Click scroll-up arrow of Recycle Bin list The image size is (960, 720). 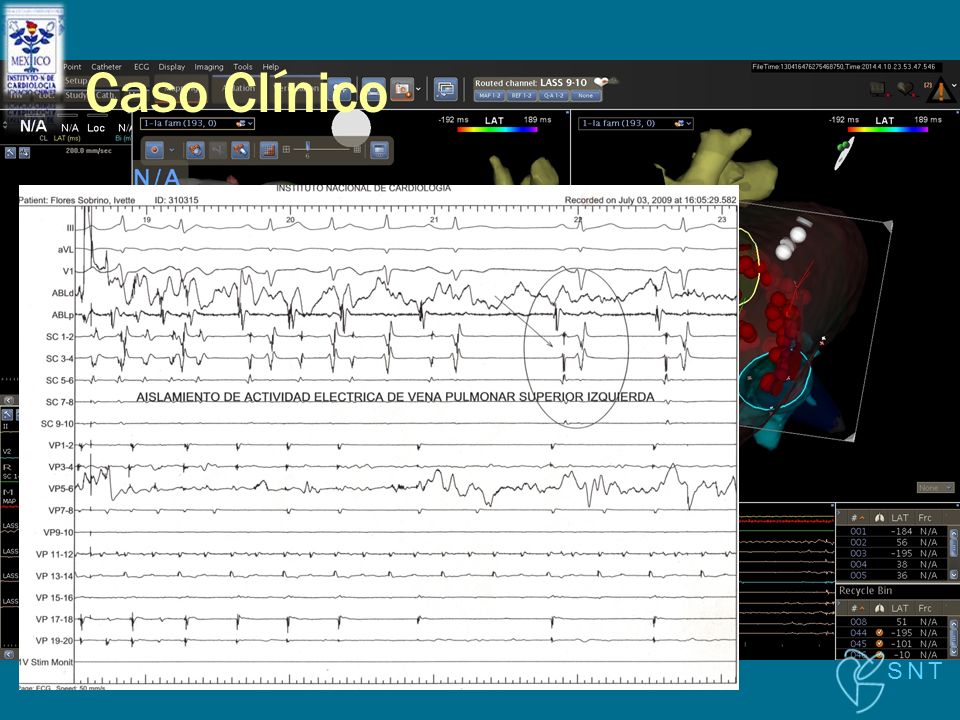[953, 624]
